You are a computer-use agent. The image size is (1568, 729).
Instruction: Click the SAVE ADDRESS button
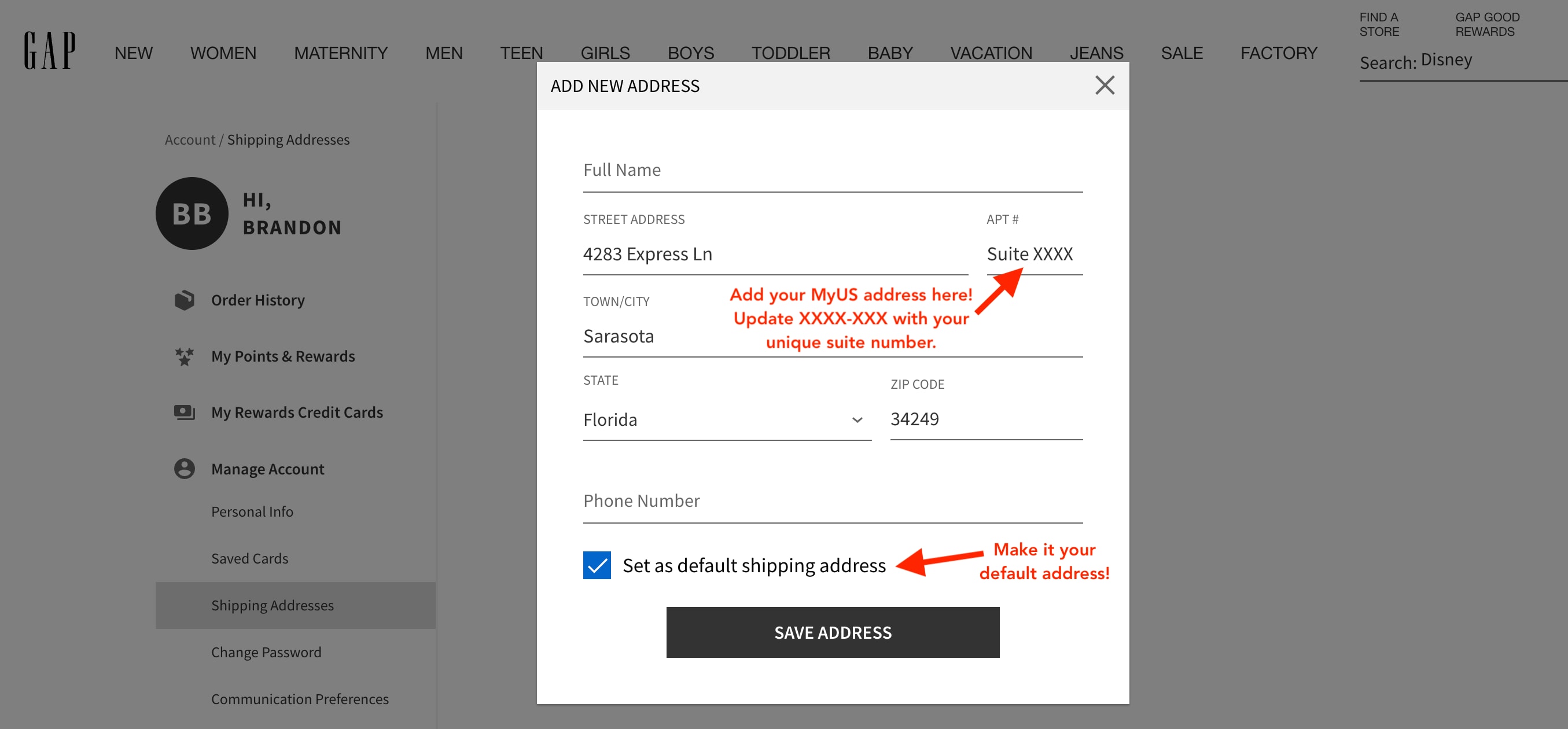(833, 632)
